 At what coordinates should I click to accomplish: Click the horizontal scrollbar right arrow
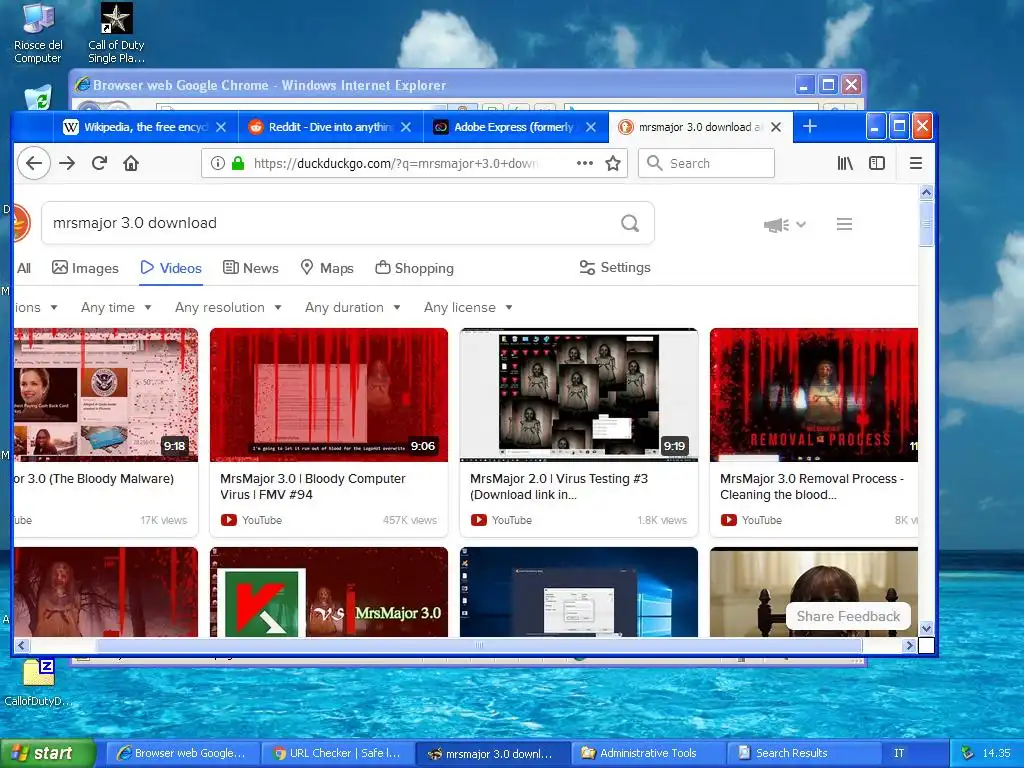coord(909,646)
